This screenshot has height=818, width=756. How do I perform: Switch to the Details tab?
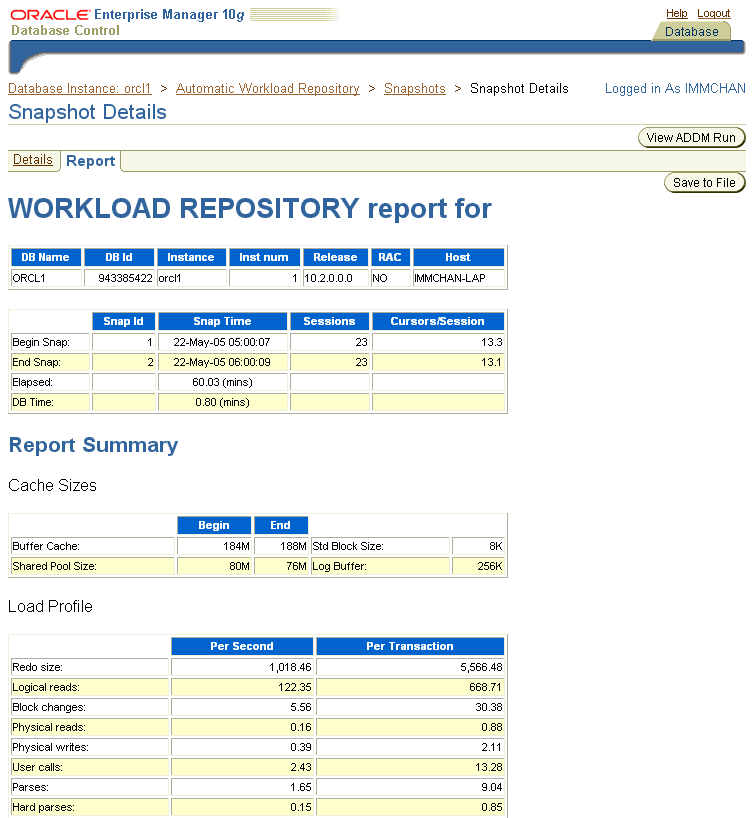pyautogui.click(x=33, y=160)
